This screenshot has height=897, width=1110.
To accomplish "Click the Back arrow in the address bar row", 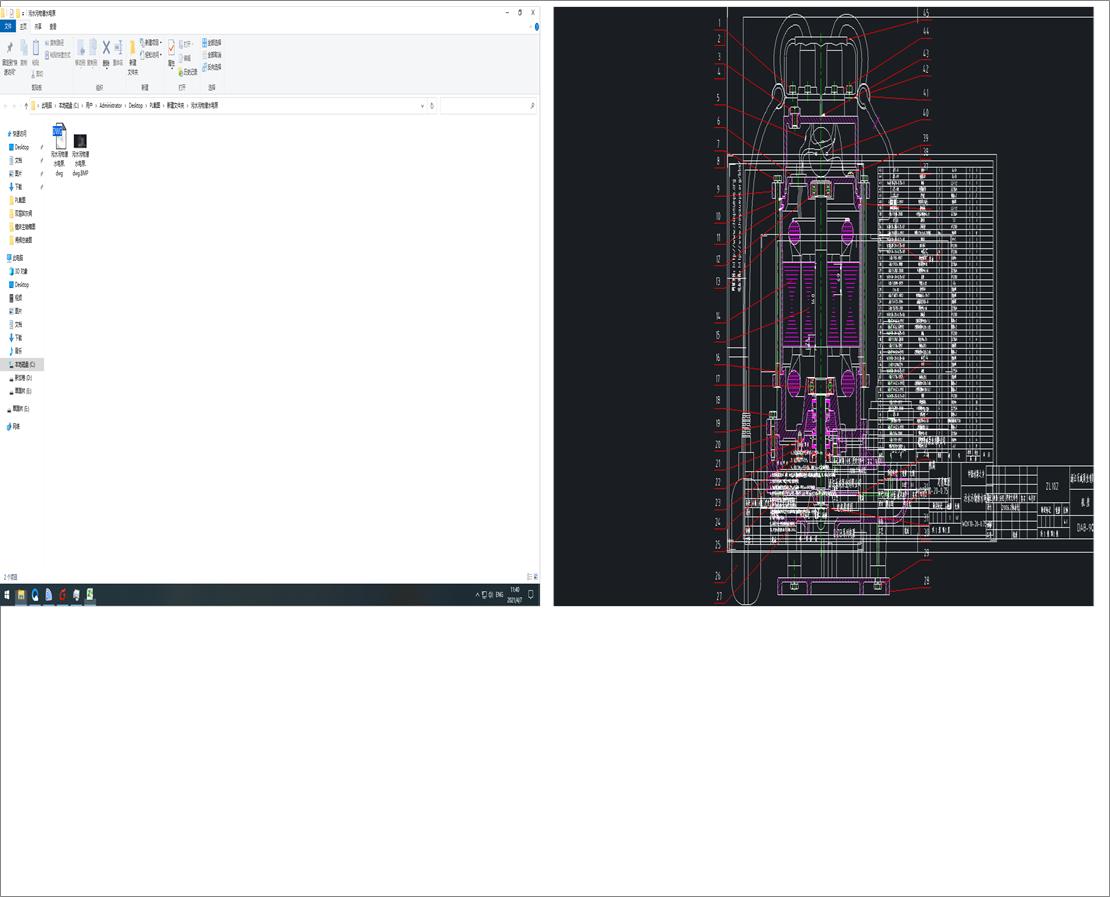I will (5, 105).
